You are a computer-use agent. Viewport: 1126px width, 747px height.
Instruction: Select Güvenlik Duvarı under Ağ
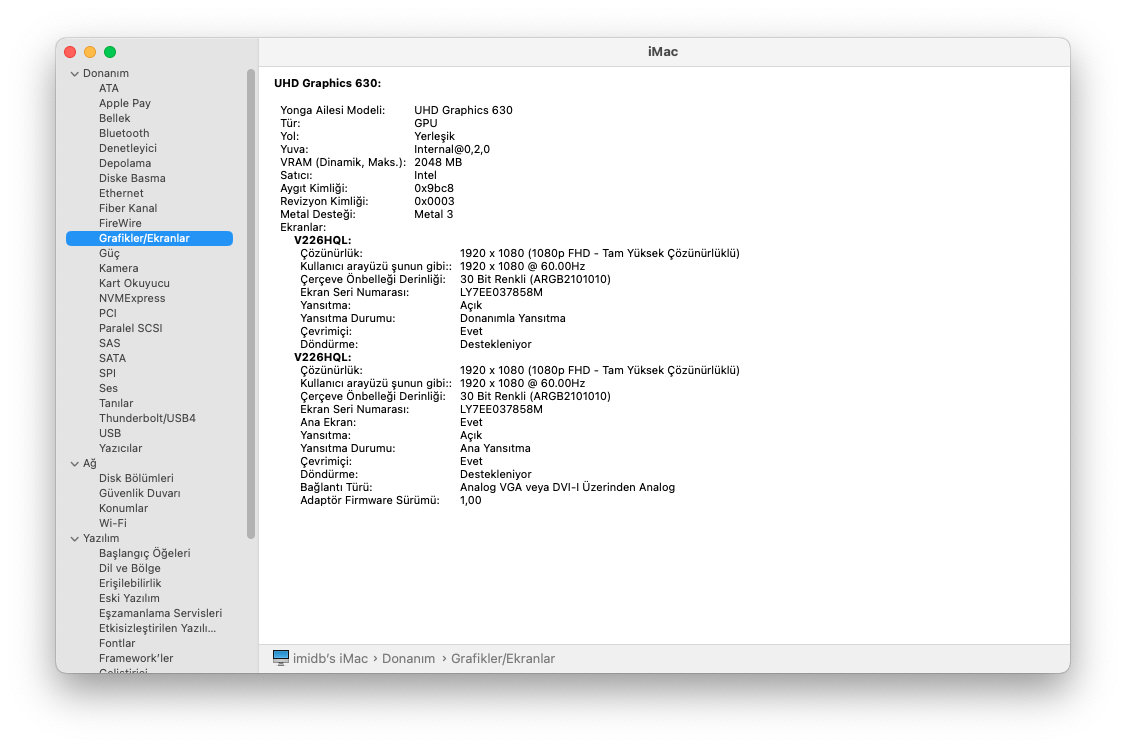[x=139, y=493]
